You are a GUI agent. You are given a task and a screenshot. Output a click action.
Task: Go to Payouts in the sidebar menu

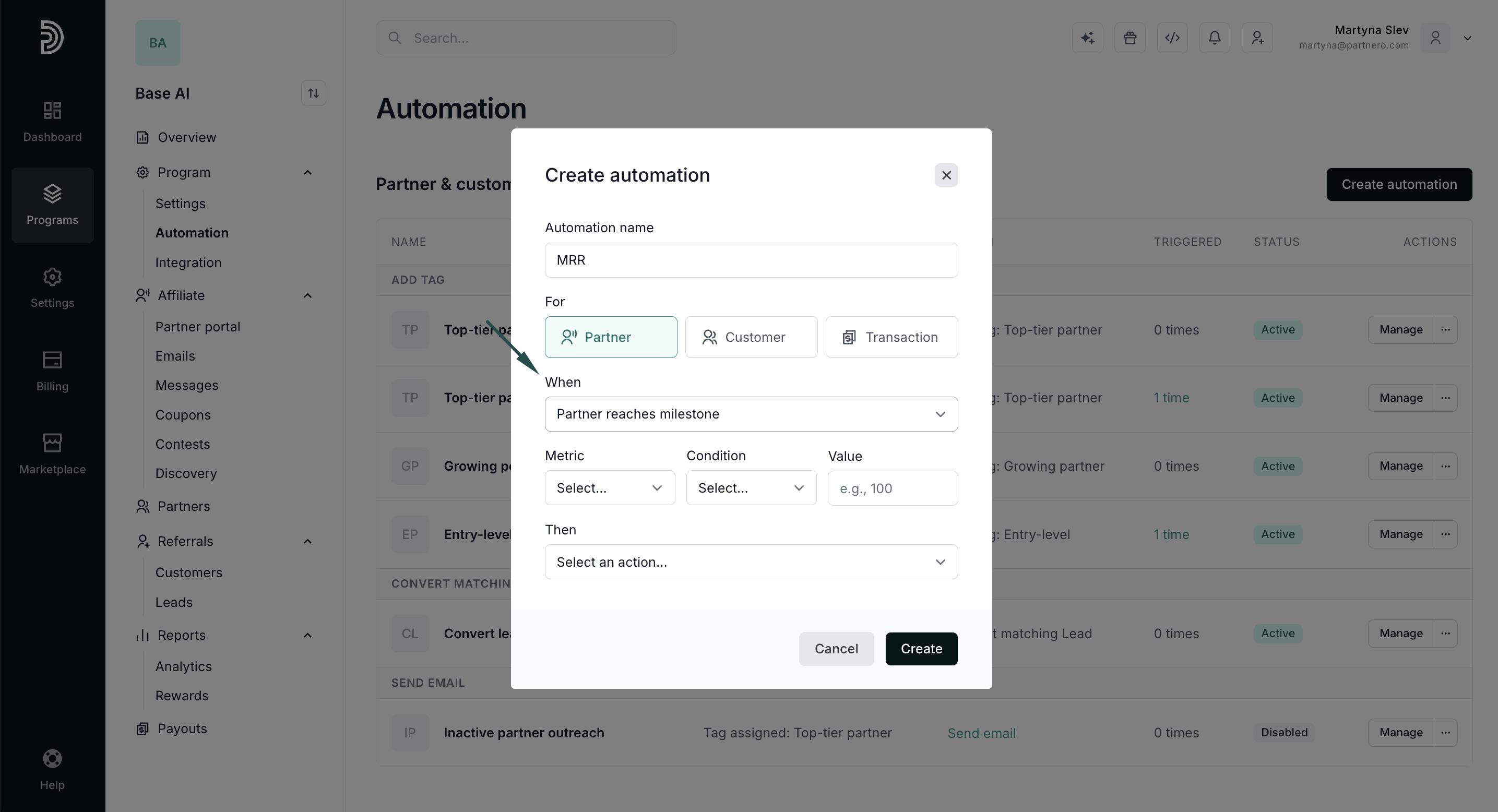point(182,729)
